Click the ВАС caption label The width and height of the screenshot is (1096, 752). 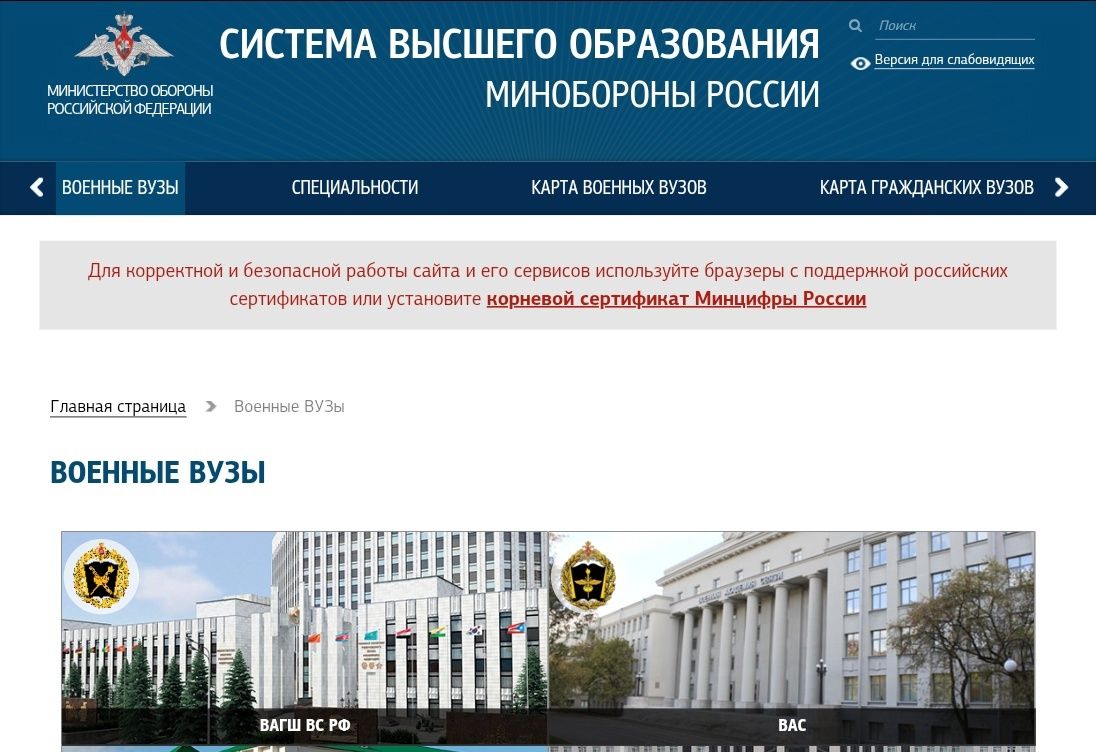(792, 725)
